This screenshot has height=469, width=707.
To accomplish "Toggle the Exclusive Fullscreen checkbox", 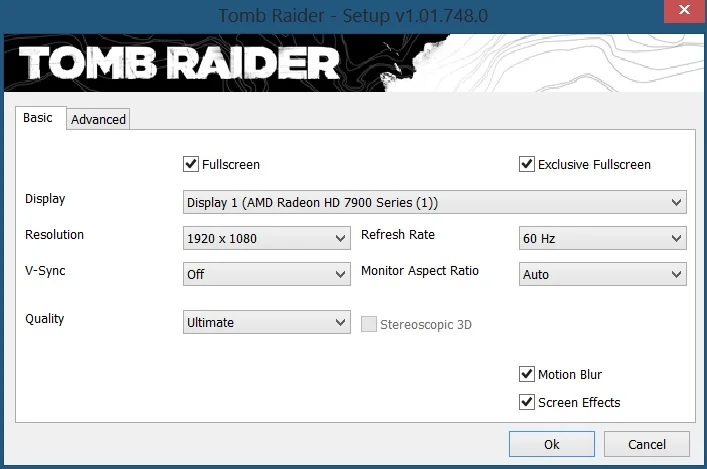I will (527, 164).
